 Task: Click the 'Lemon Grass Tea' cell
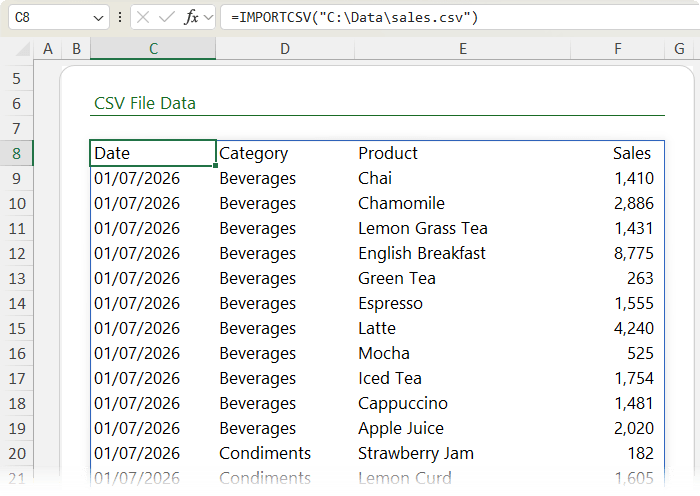(462, 228)
